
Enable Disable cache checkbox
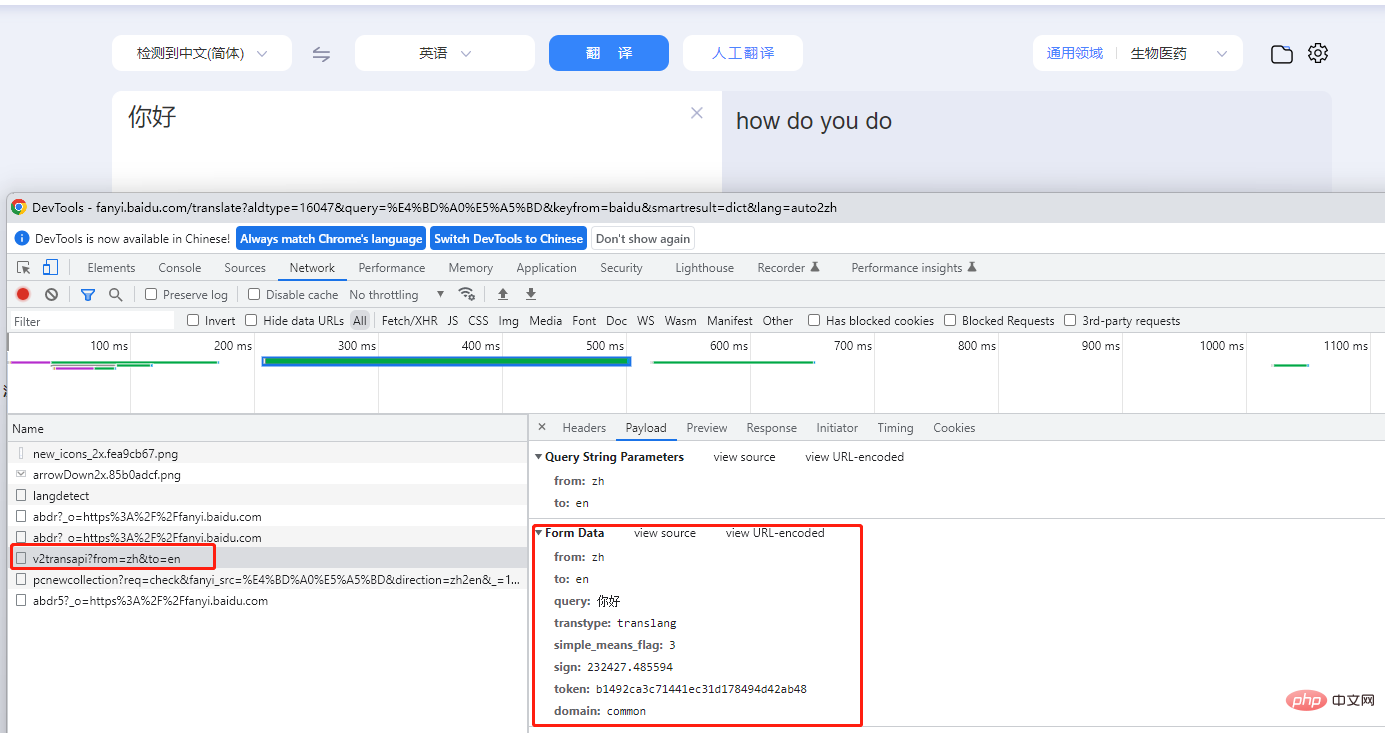point(254,294)
